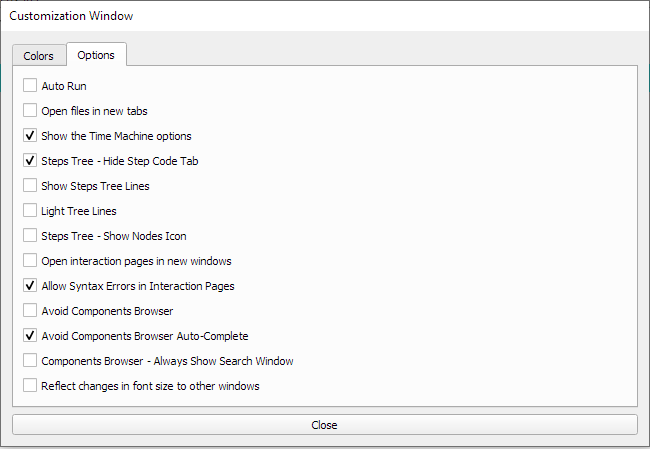Enable Components Browser - Always Show Search Window
Viewport: 650px width, 449px height.
point(30,361)
